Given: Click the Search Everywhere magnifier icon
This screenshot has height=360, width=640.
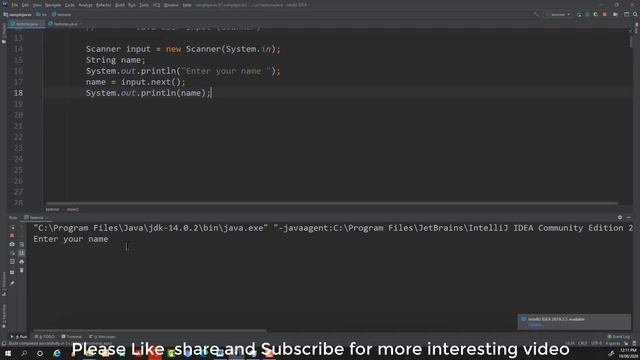Looking at the screenshot, I should pyautogui.click(x=636, y=14).
